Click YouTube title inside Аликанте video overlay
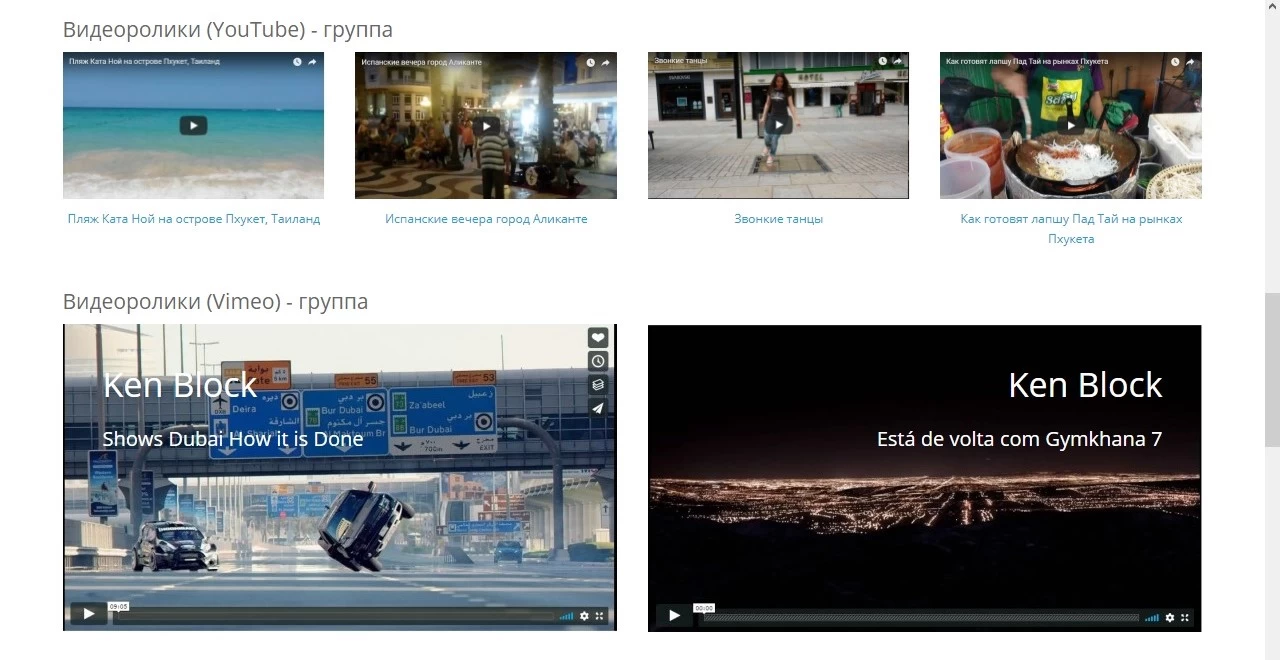Screen dimensions: 1281x660 (421, 62)
